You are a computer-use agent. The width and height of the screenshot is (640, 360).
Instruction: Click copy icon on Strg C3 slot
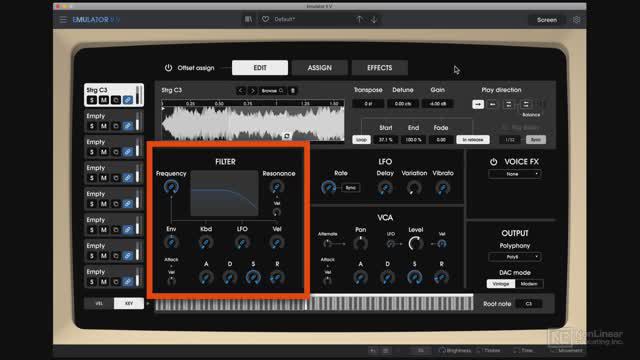(x=116, y=100)
